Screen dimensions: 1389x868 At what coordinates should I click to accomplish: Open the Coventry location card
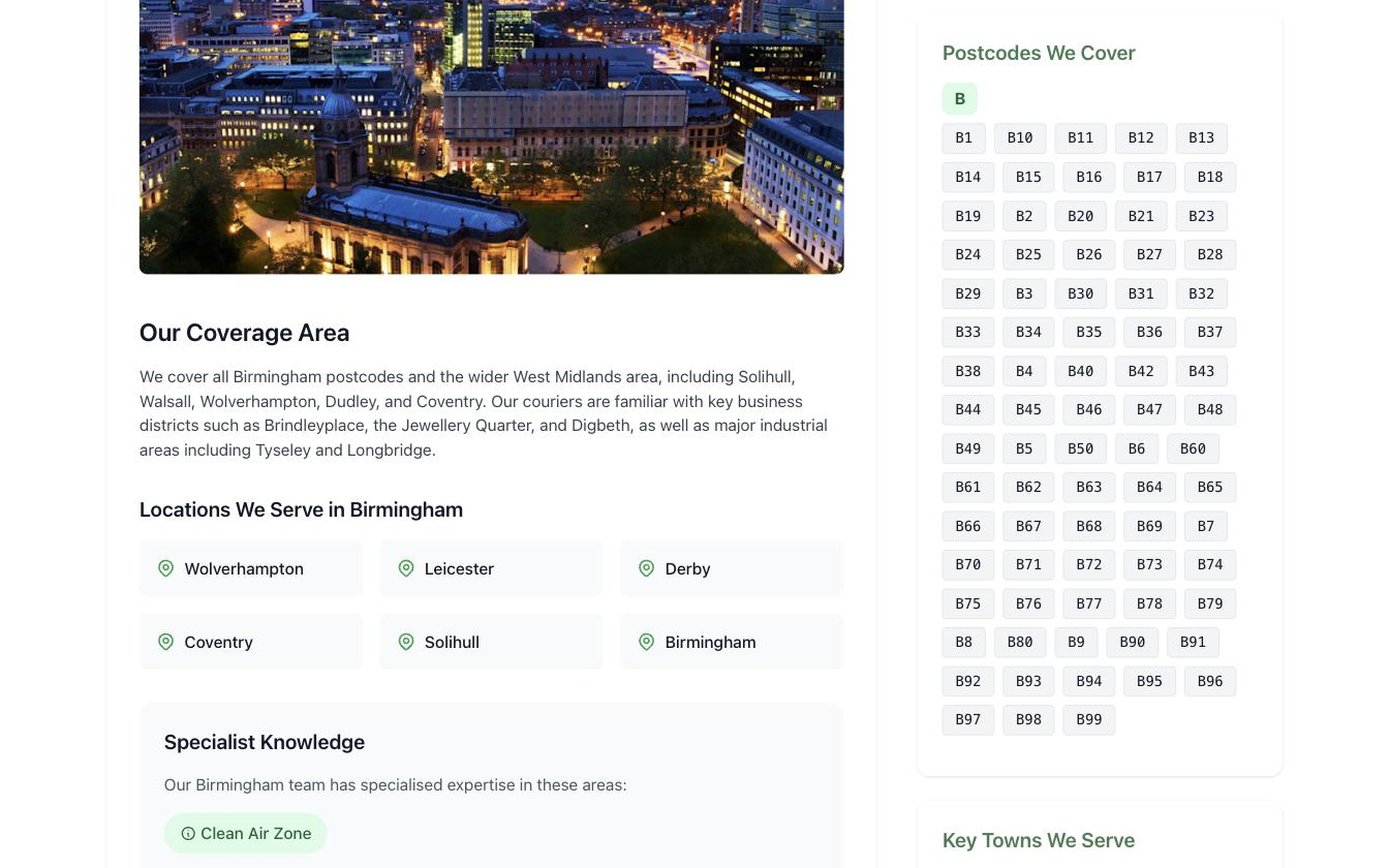coord(251,642)
